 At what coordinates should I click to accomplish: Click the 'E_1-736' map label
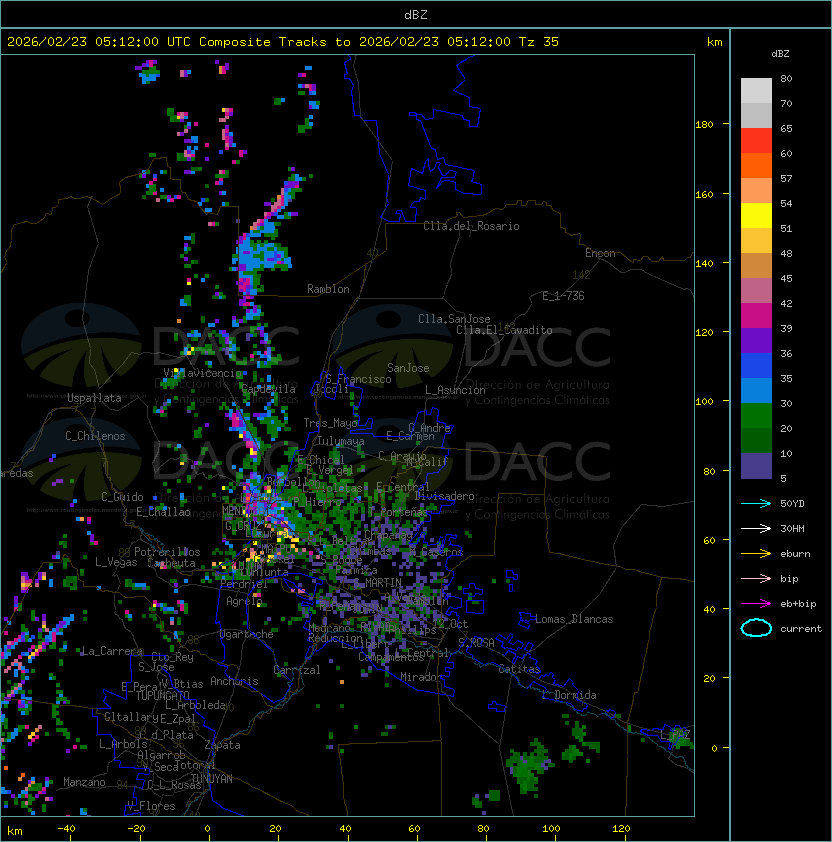563,296
